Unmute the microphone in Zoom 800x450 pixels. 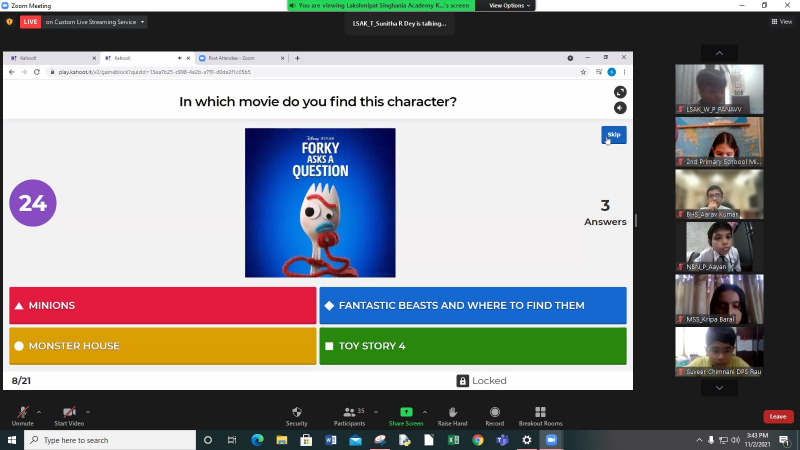pos(22,413)
